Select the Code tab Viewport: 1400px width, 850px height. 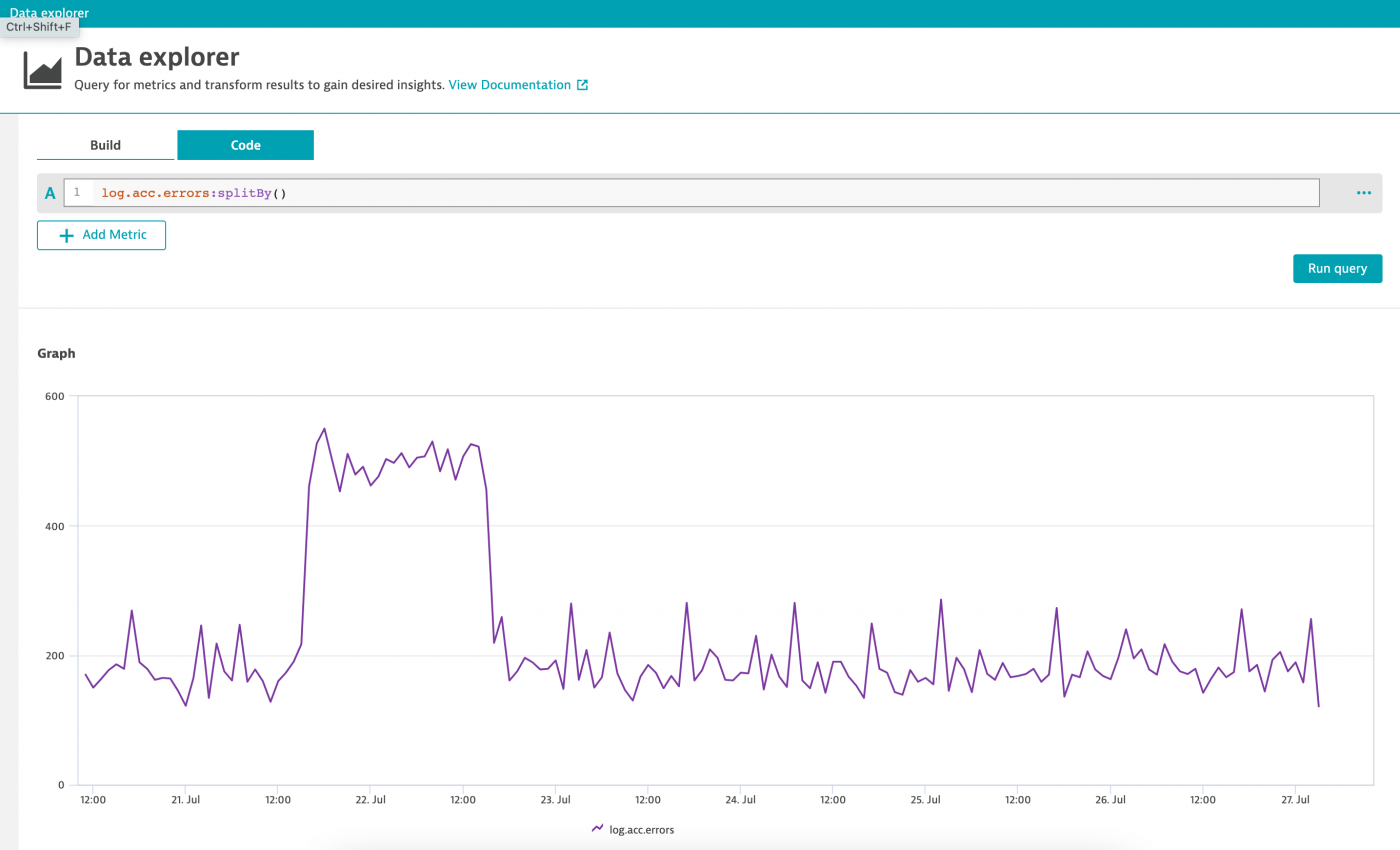(x=245, y=144)
